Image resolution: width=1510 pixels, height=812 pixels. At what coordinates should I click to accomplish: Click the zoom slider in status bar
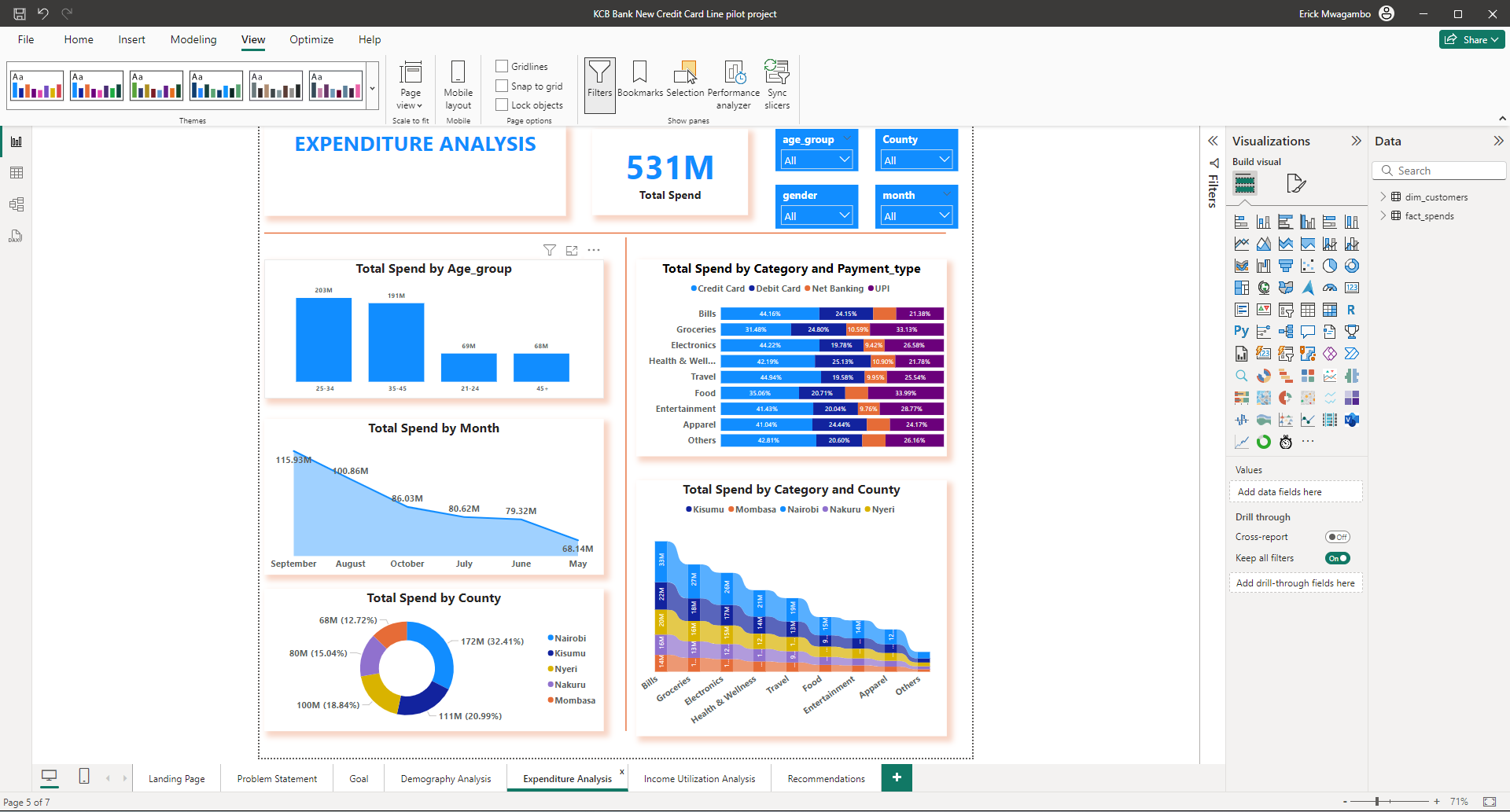click(1377, 802)
